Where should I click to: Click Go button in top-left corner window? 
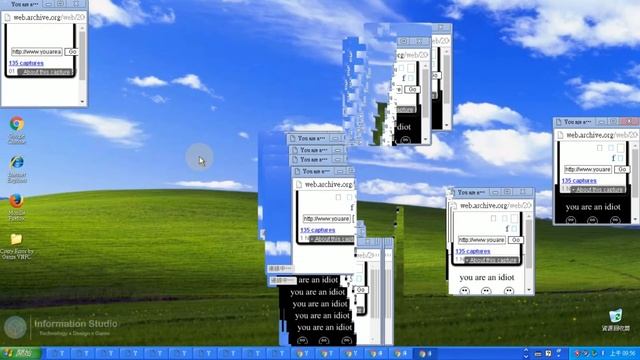point(72,52)
